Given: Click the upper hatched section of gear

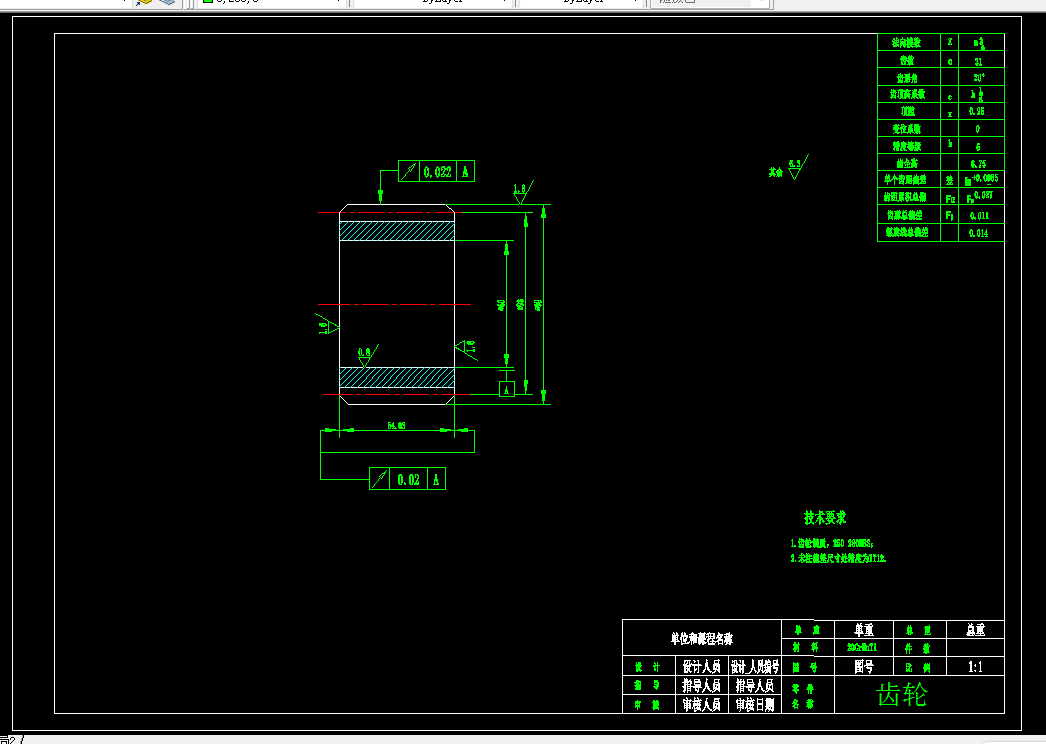Looking at the screenshot, I should (x=397, y=231).
